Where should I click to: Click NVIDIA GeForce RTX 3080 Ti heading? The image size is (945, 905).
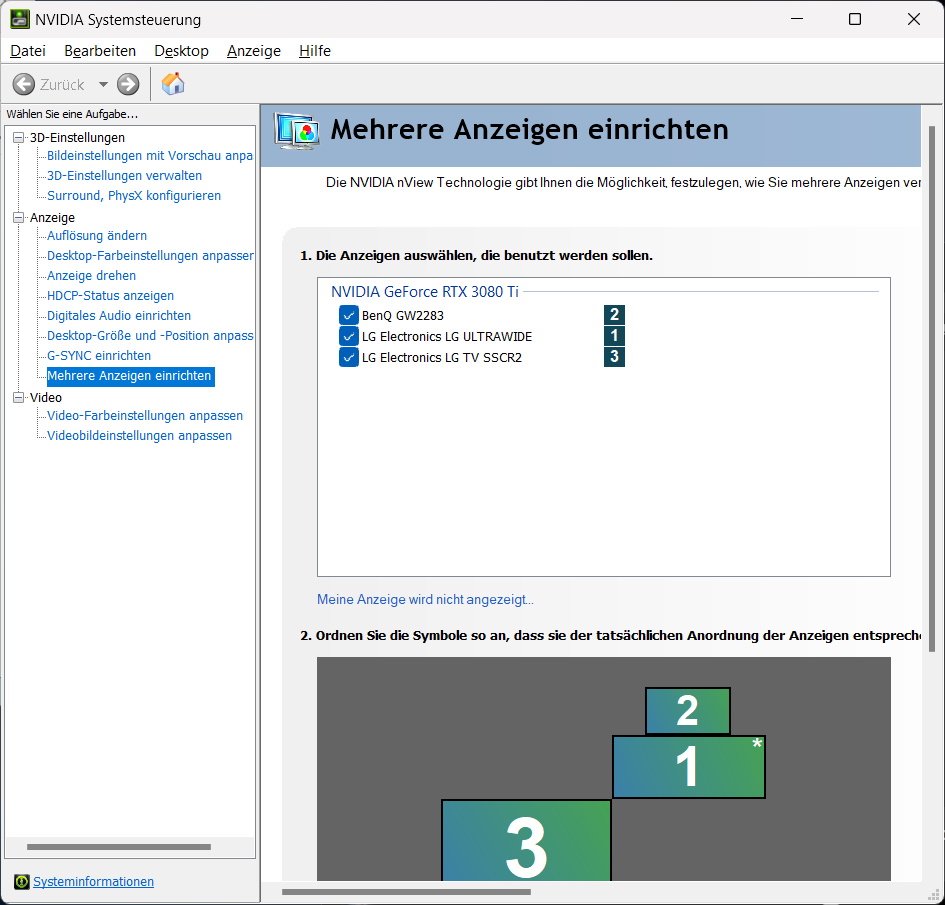click(424, 292)
